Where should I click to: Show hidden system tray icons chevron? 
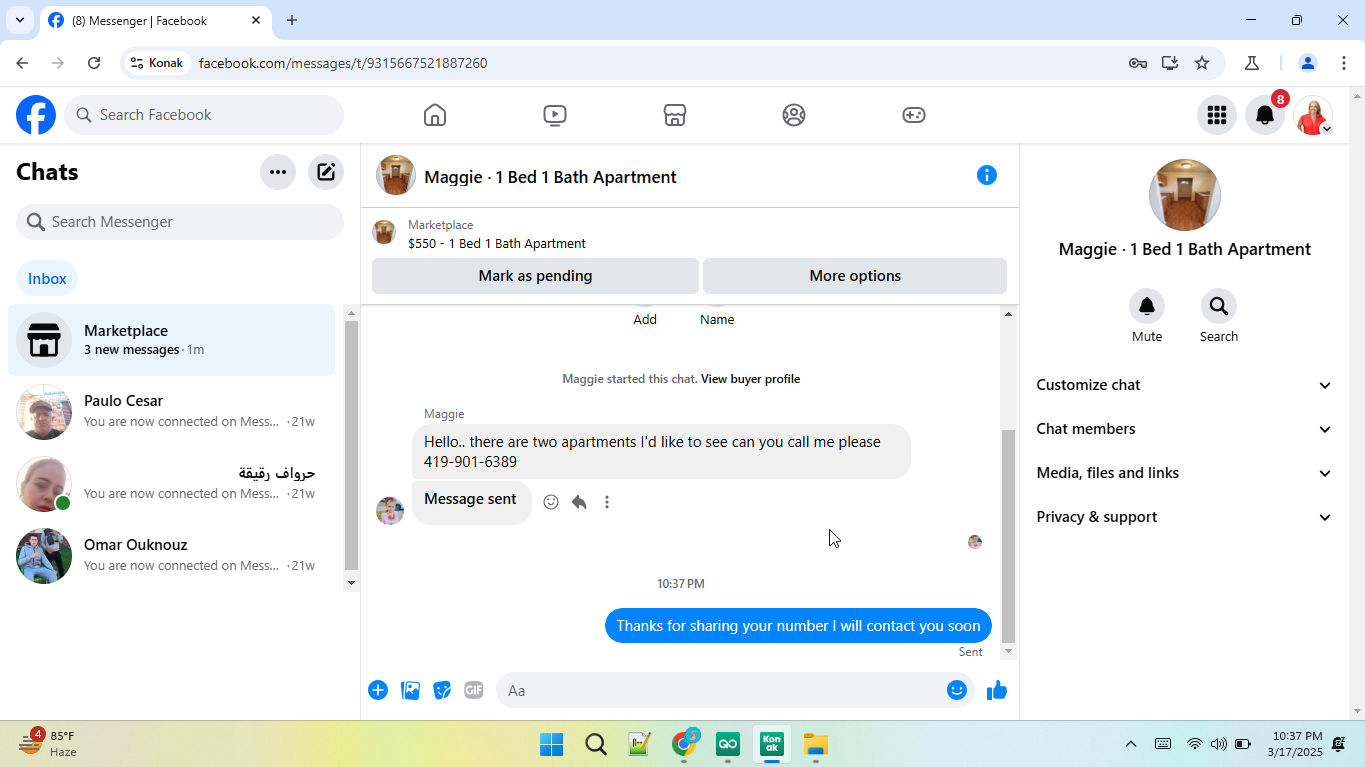point(1131,744)
